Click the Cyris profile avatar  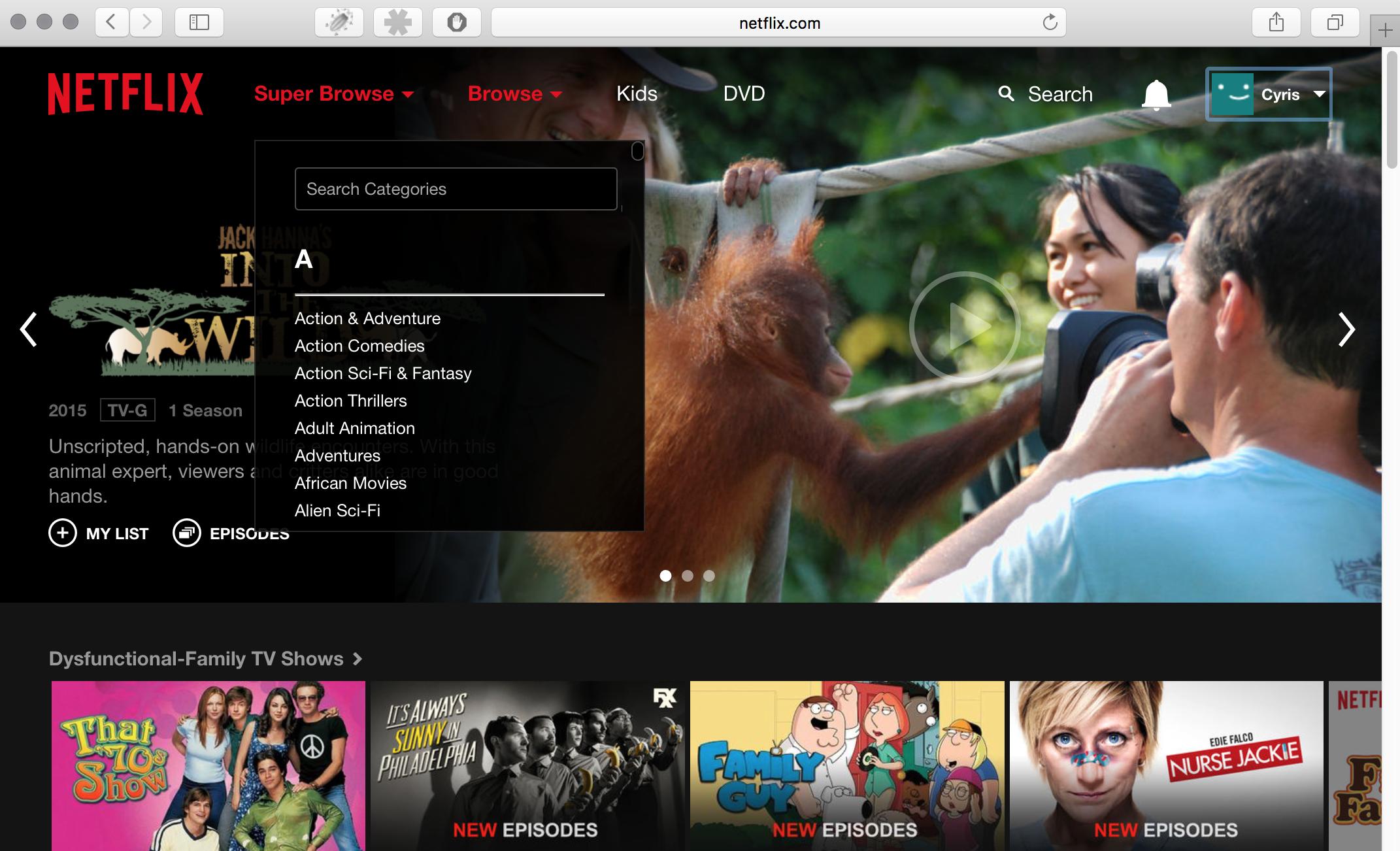point(1232,94)
